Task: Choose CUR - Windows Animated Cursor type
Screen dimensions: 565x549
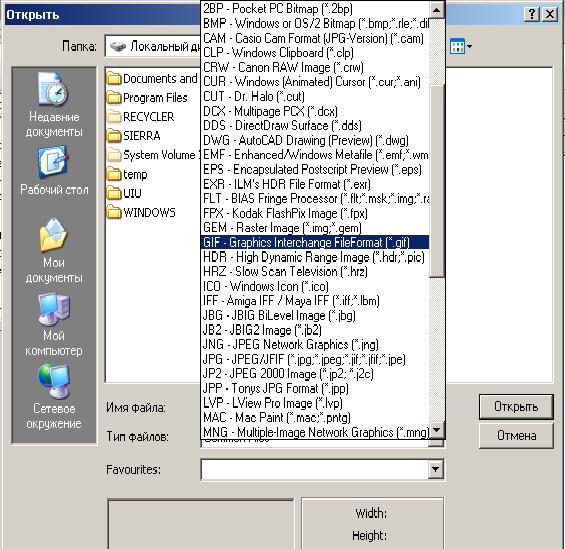Action: pos(315,82)
